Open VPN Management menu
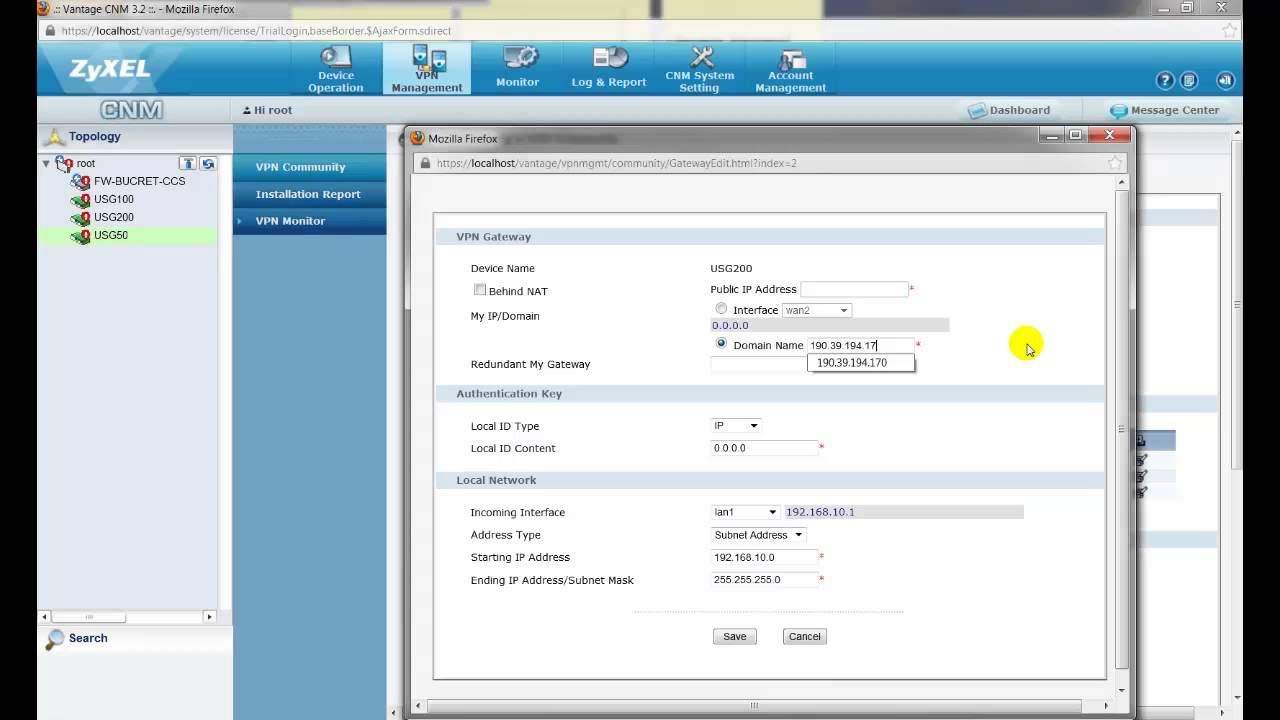 click(x=427, y=69)
